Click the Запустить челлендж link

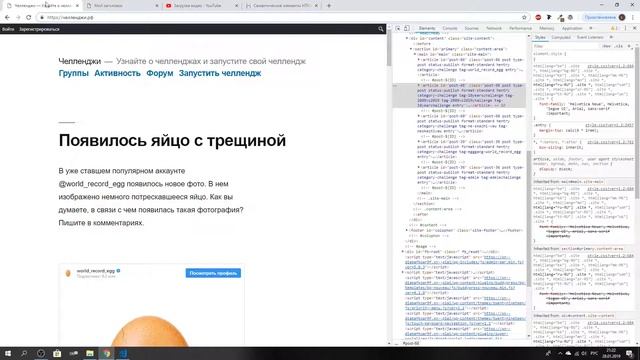pyautogui.click(x=220, y=73)
